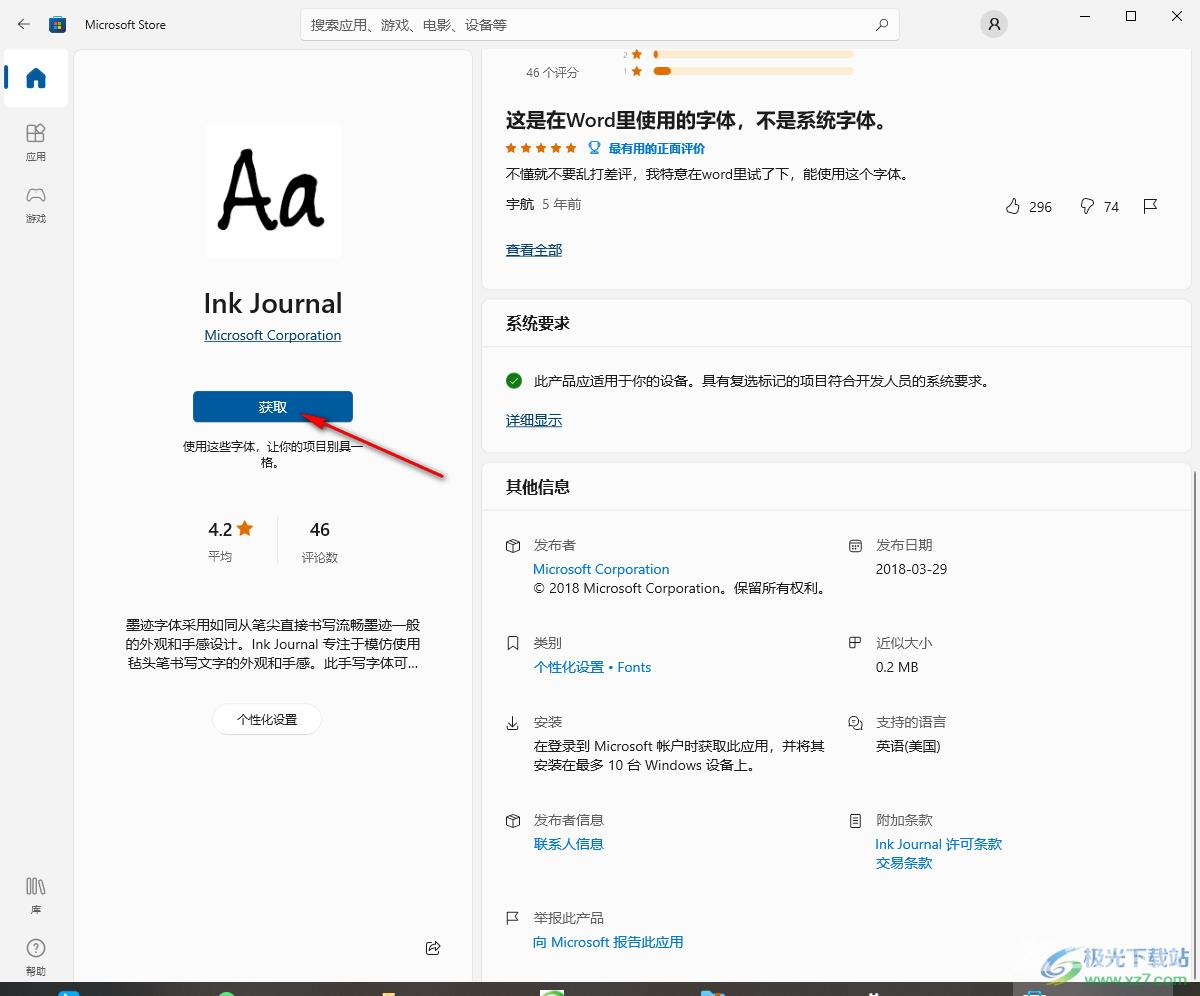Click the Ink Journal Aa font thumbnail
1200x996 pixels.
point(273,190)
